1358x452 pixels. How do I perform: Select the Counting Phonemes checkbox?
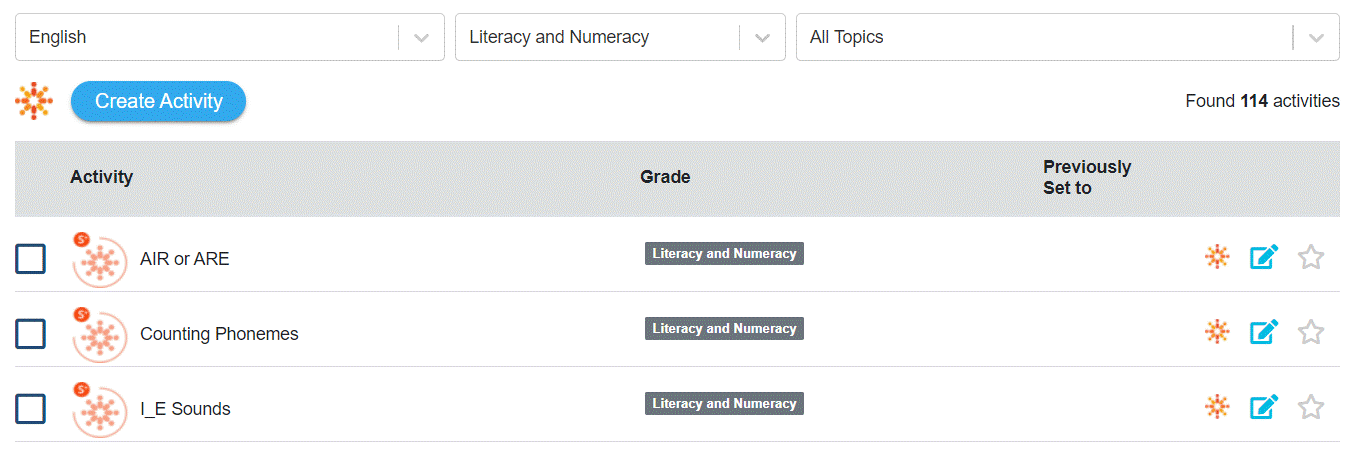tap(31, 334)
